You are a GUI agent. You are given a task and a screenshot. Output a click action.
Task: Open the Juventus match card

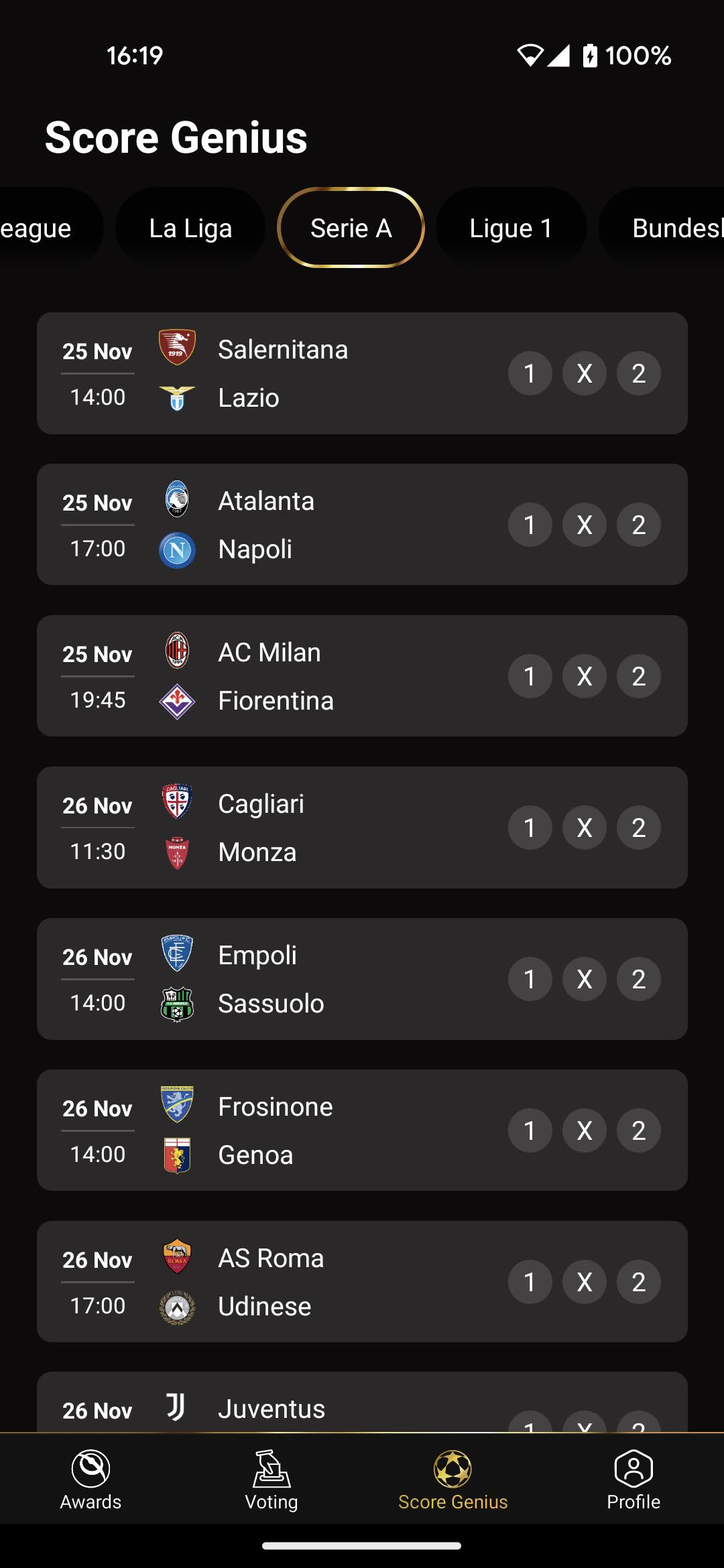(362, 1402)
